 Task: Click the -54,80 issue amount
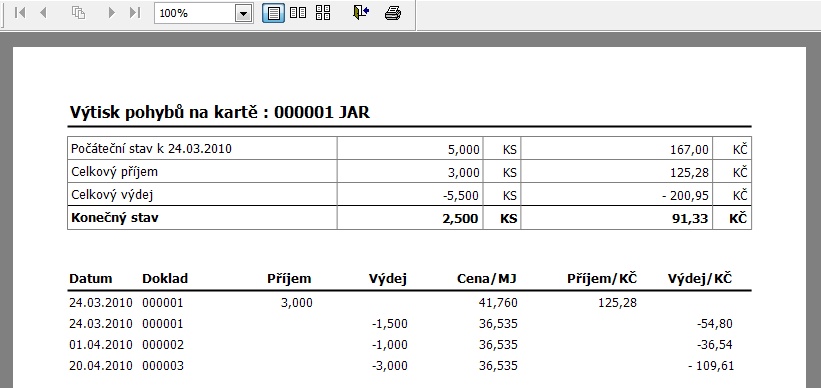pyautogui.click(x=715, y=324)
